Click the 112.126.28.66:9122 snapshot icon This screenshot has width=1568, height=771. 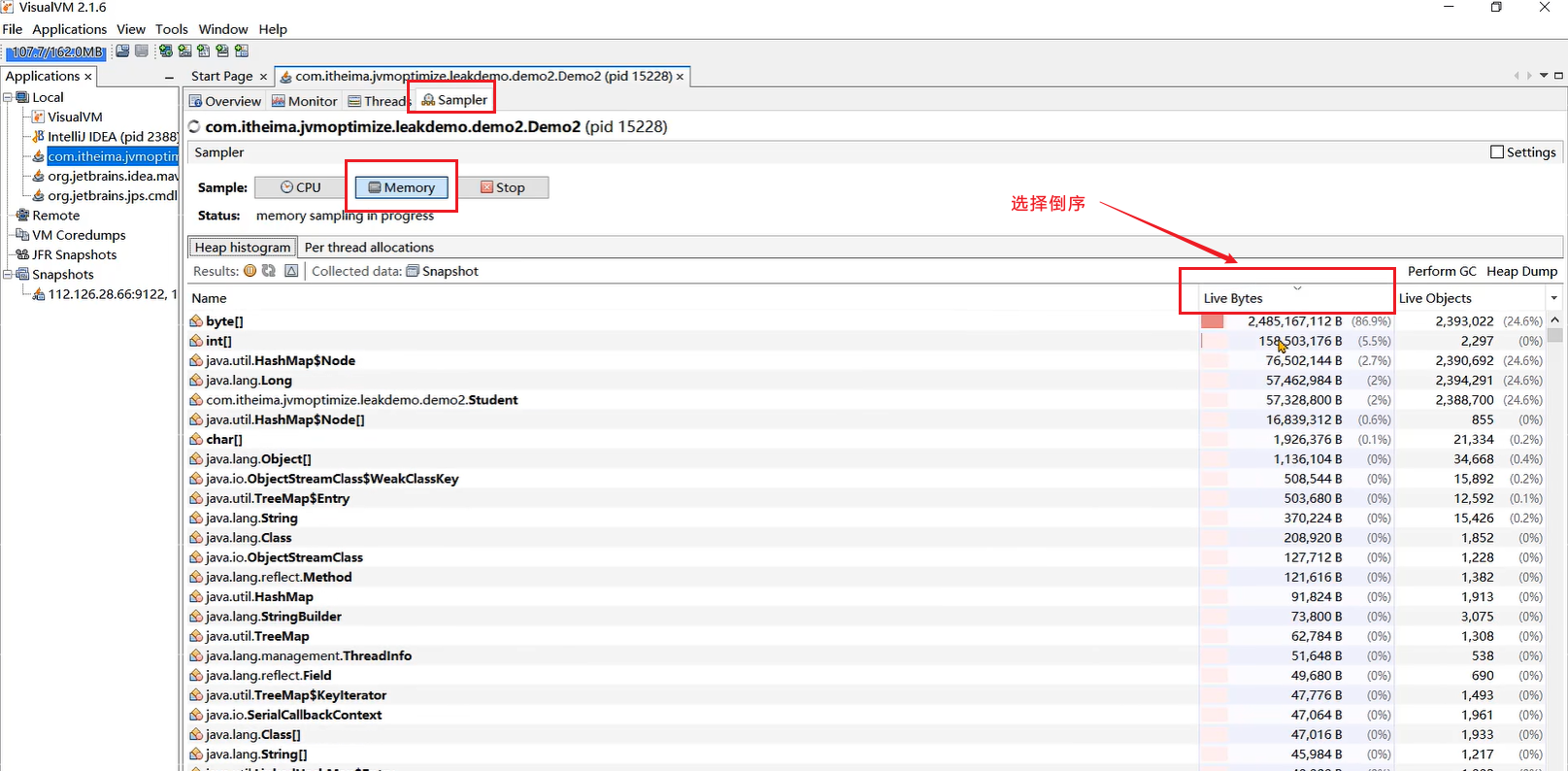coord(39,294)
